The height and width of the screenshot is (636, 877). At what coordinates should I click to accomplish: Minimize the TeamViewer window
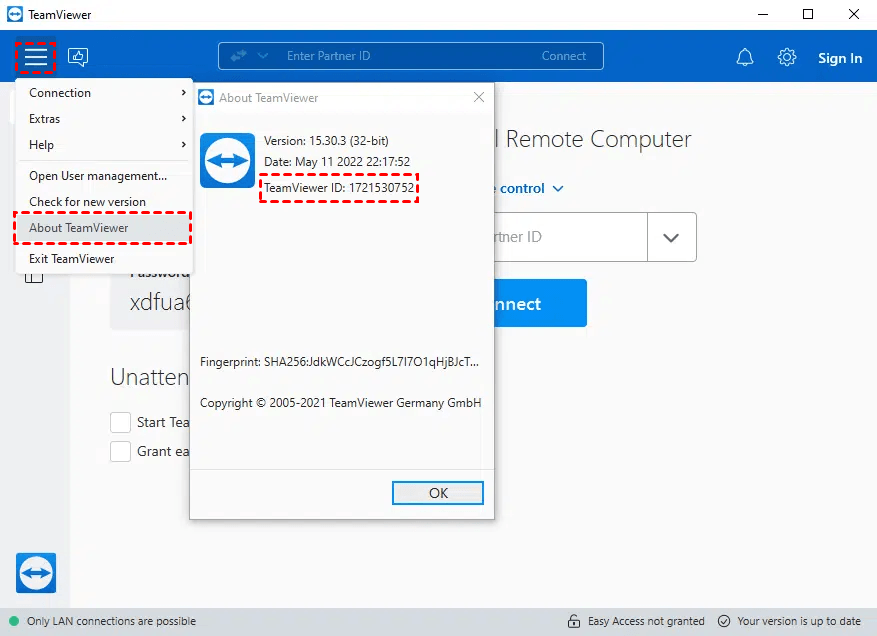(763, 15)
